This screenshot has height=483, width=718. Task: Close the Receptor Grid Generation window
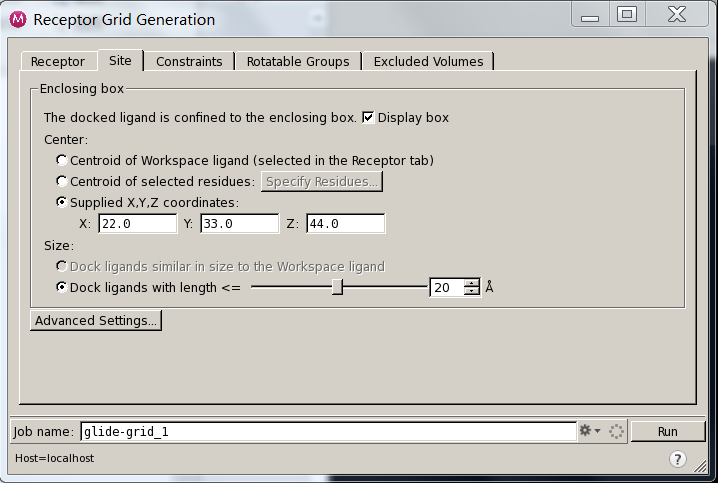[x=677, y=15]
